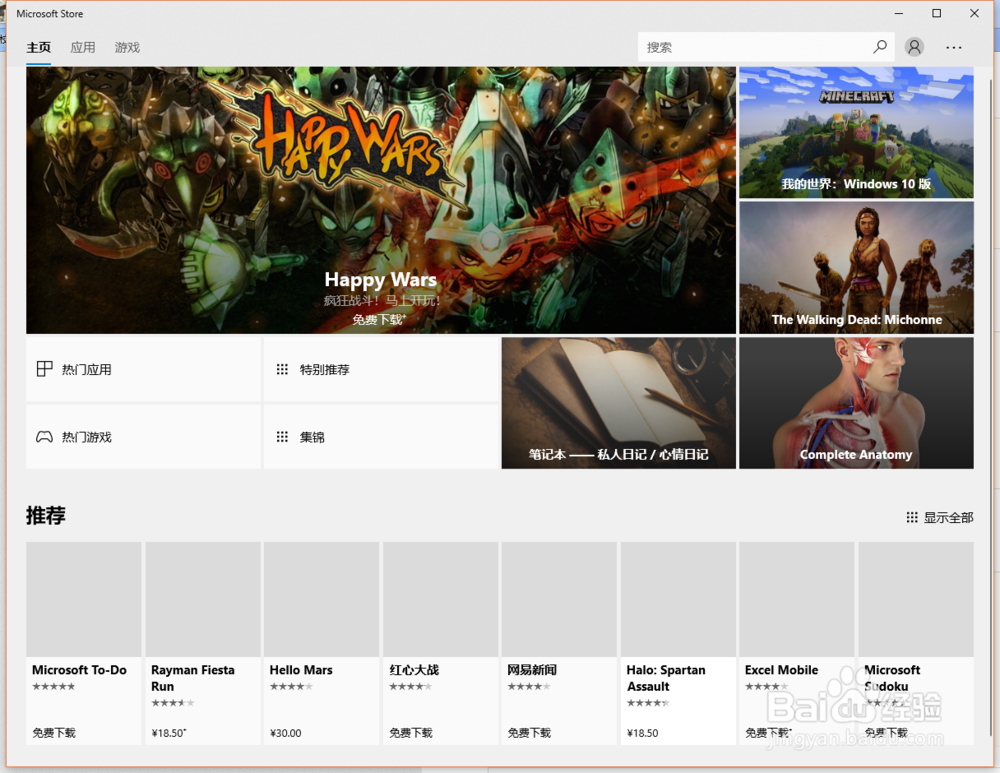The height and width of the screenshot is (773, 1000).
Task: Click the 集锦 dots icon
Action: point(282,437)
